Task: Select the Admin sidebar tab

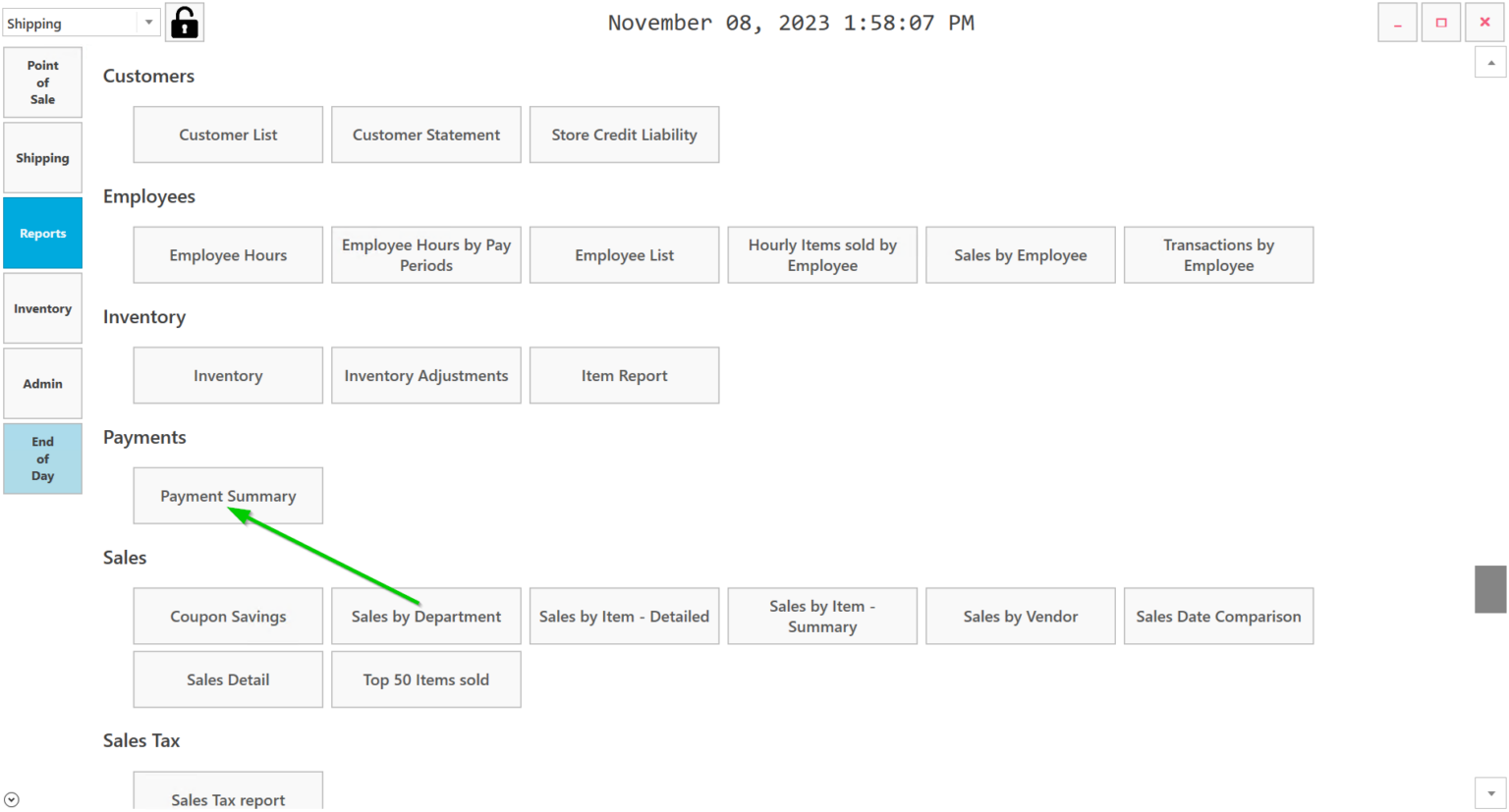Action: pyautogui.click(x=42, y=383)
